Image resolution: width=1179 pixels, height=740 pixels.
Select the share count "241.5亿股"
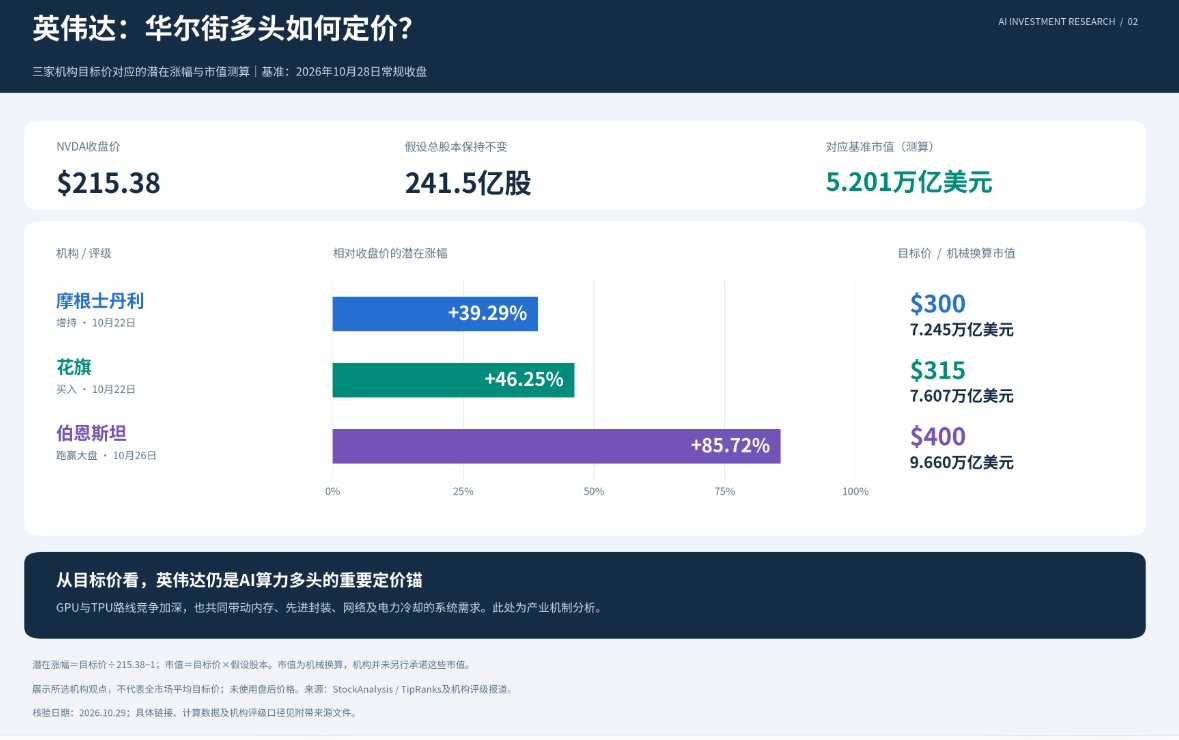coord(468,183)
